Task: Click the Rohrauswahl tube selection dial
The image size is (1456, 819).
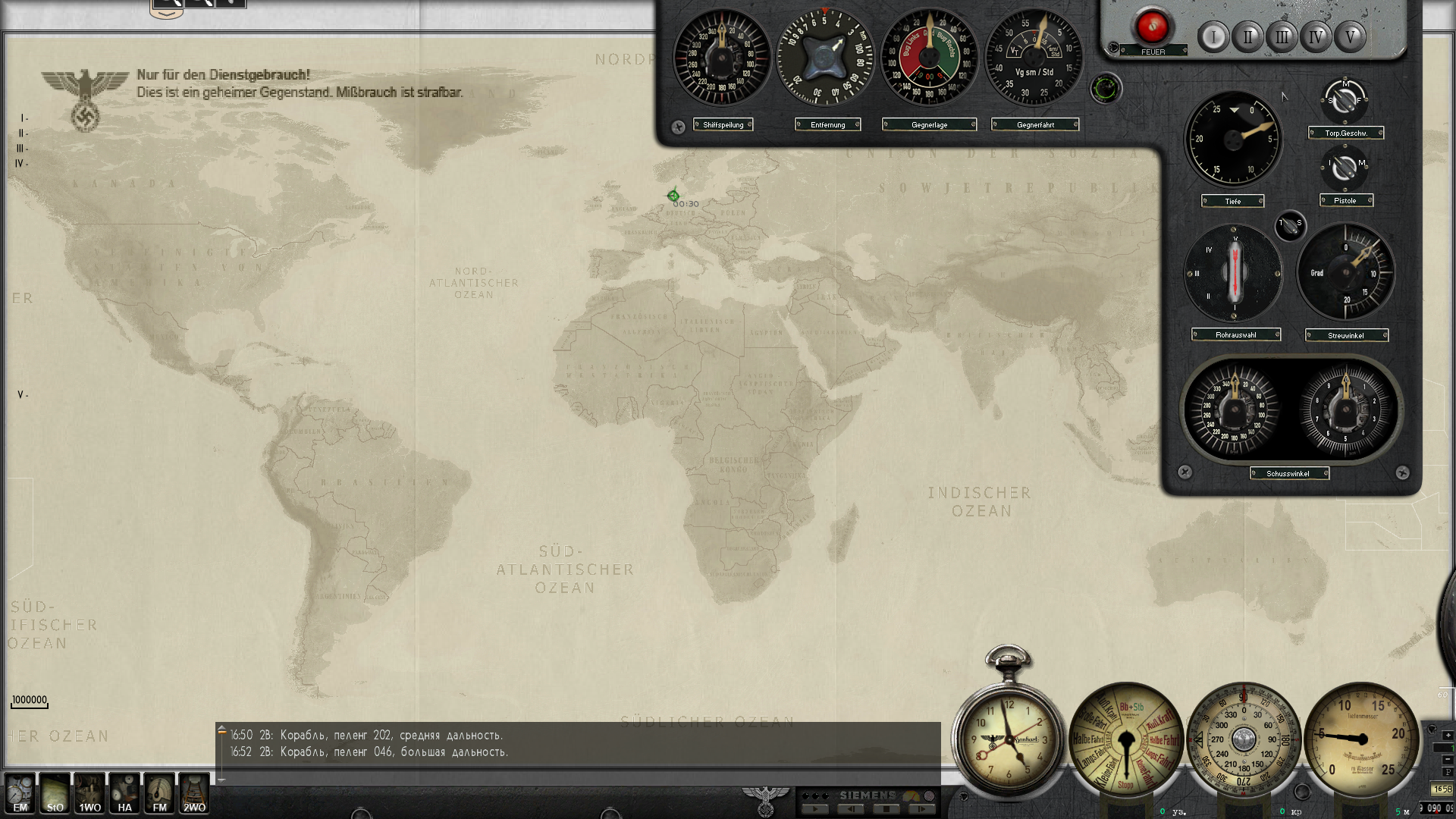Action: pos(1234,274)
